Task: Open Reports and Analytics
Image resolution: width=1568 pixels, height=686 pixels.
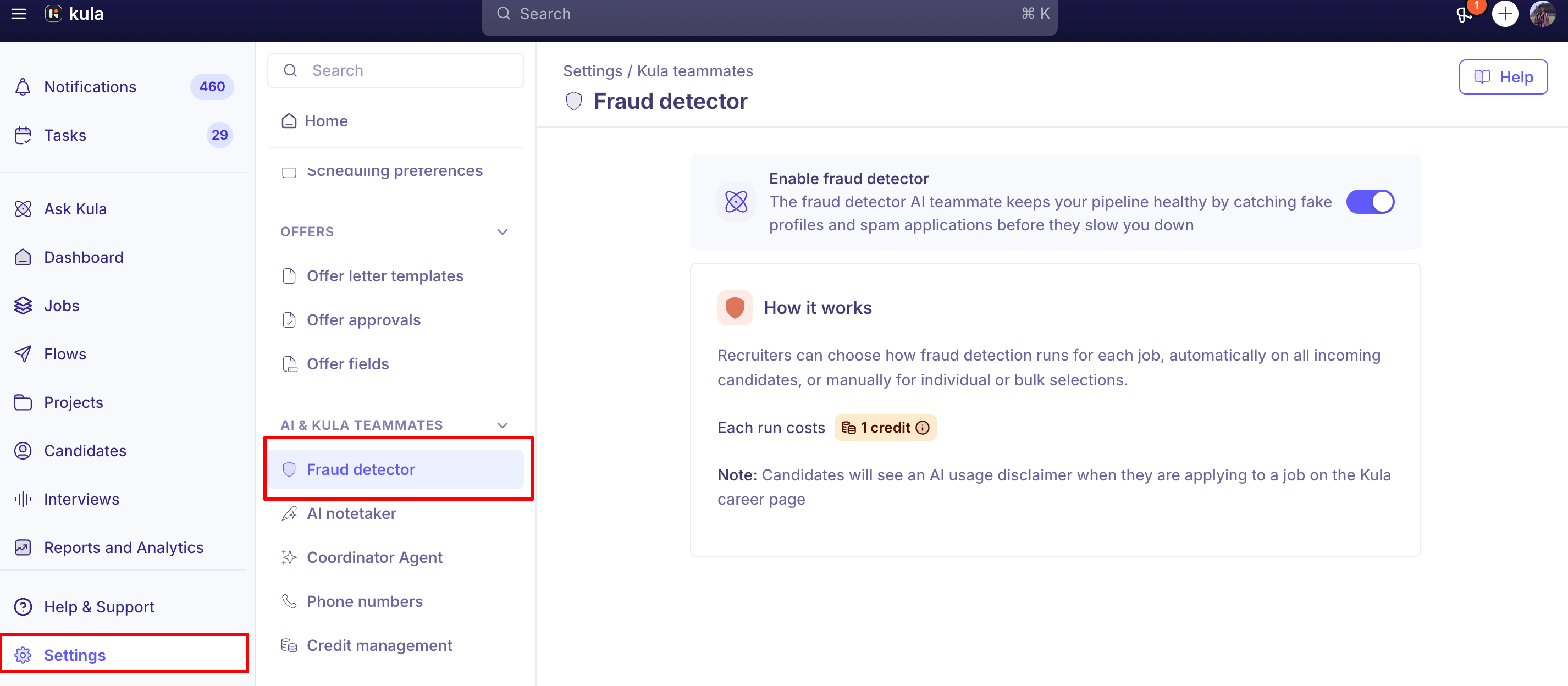Action: (124, 547)
